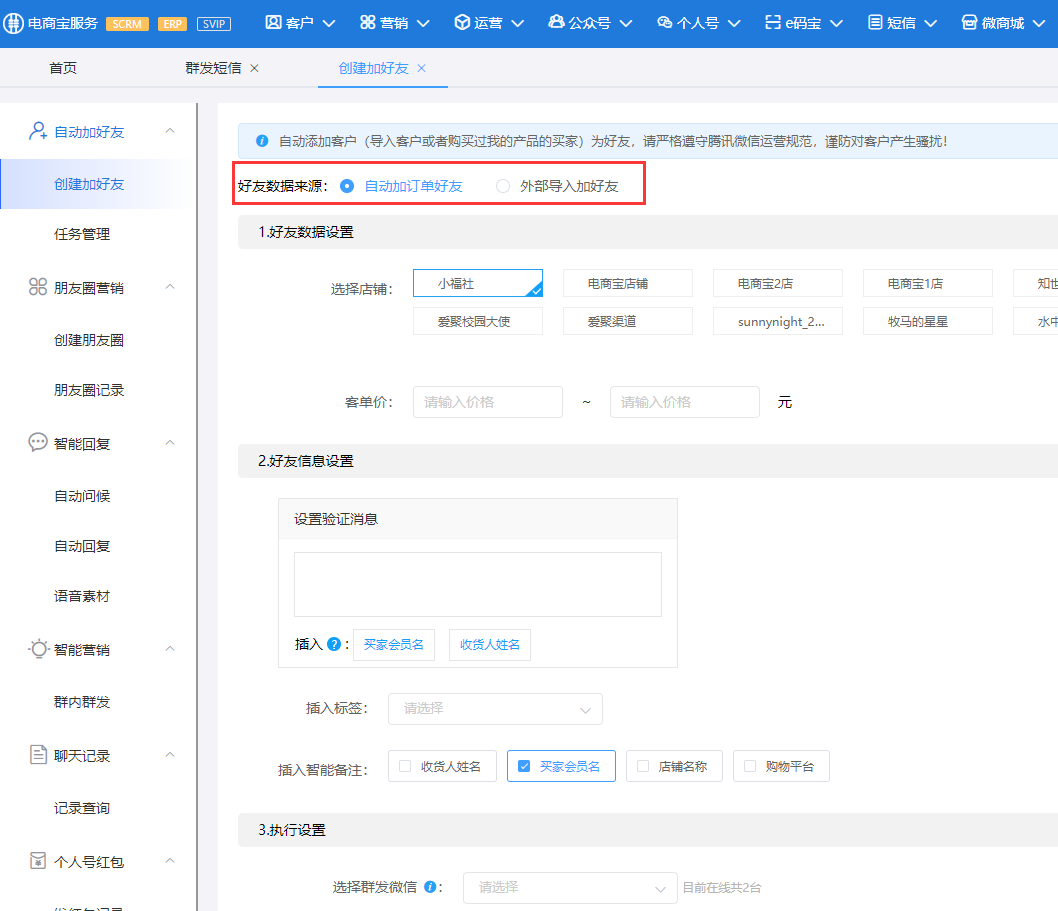This screenshot has width=1058, height=911.
Task: Click the 个人号红包 red-packet sidebar icon
Action: coord(38,860)
